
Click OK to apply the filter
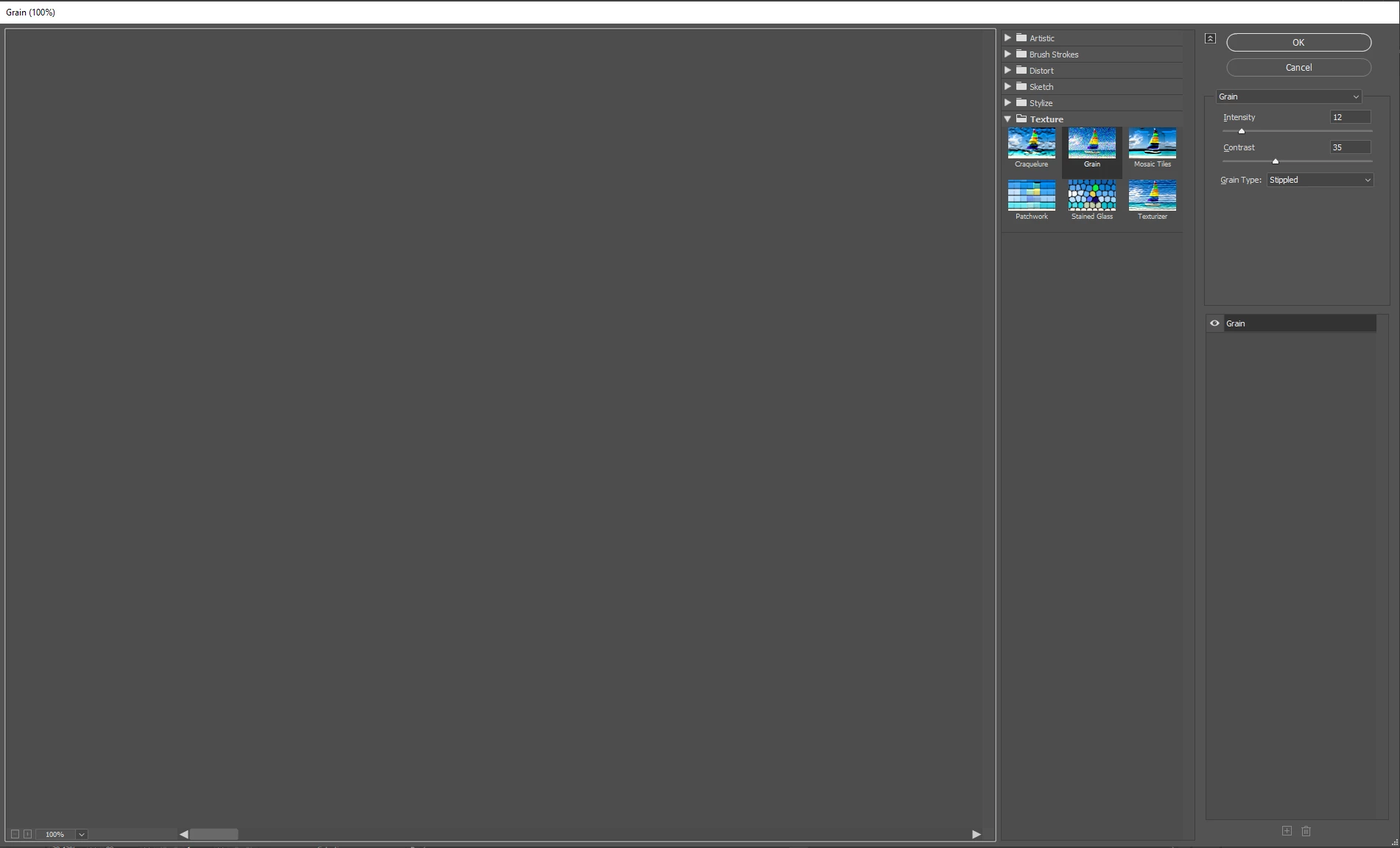[1298, 43]
